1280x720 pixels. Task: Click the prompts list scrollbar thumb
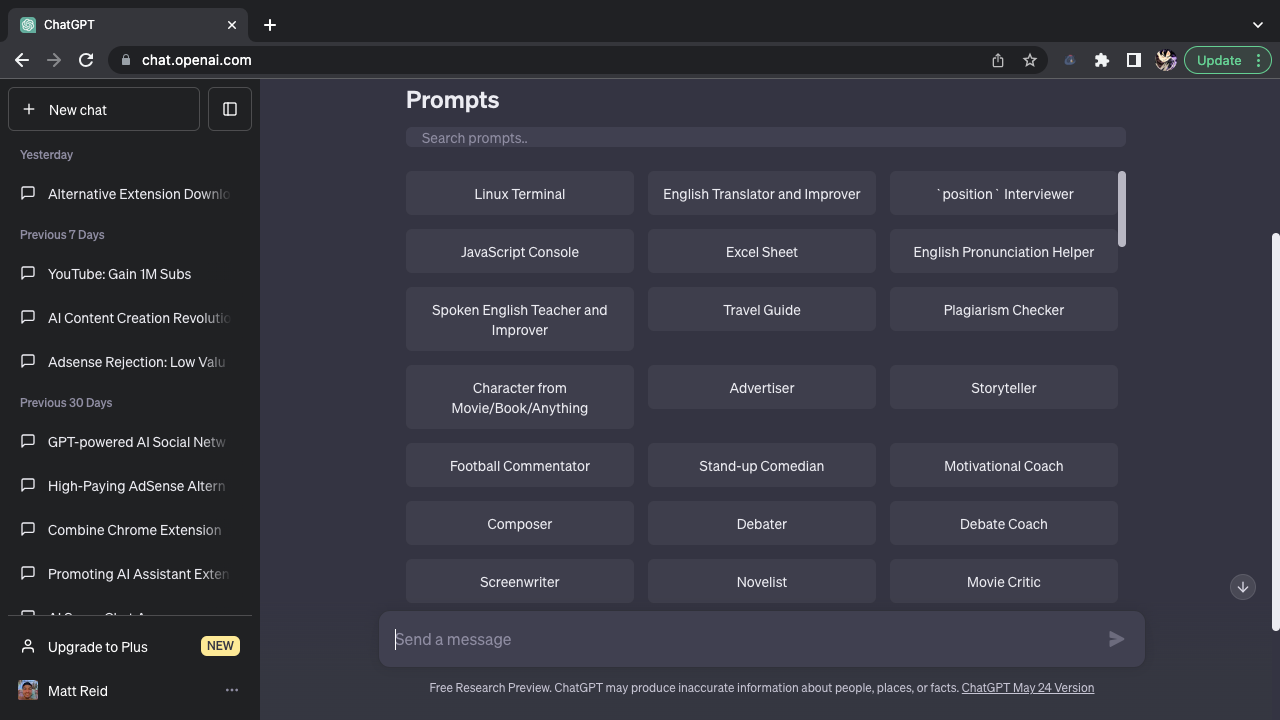1122,209
